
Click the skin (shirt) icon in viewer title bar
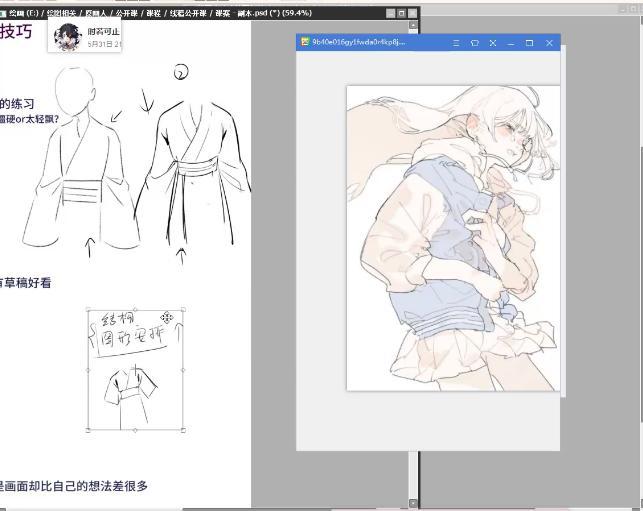474,43
